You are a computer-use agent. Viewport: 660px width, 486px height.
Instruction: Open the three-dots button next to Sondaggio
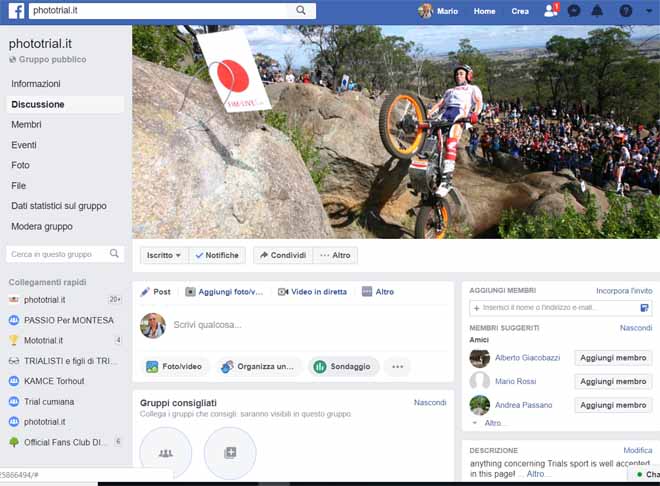point(397,366)
